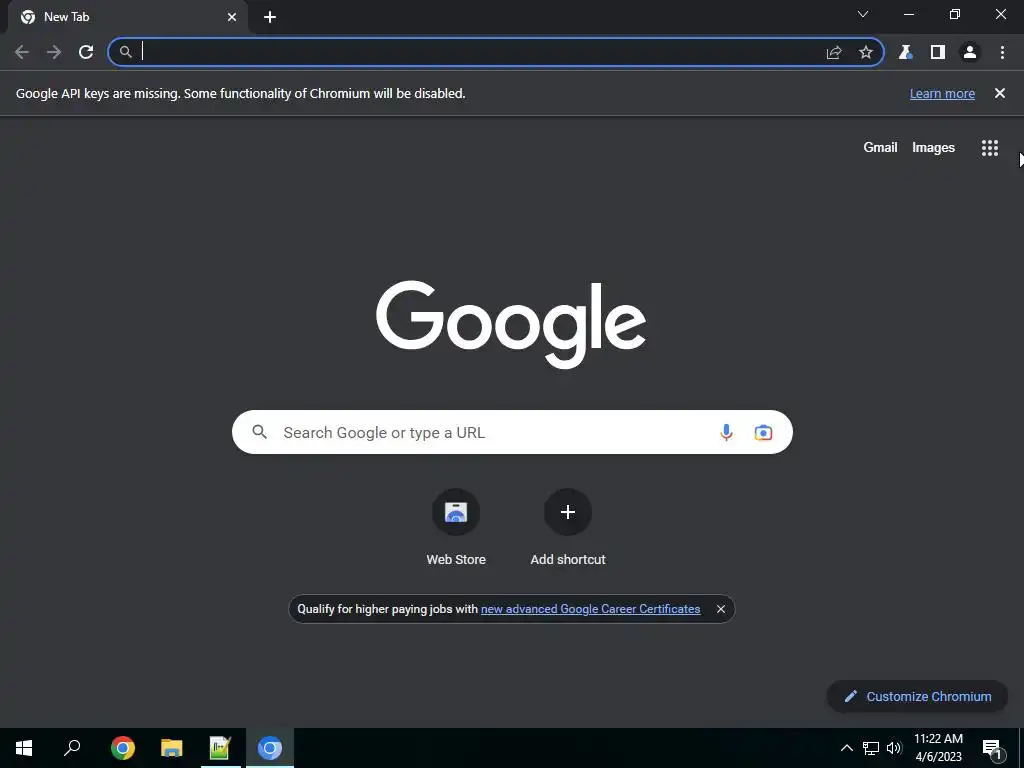Image resolution: width=1024 pixels, height=768 pixels.
Task: Click the share this page icon
Action: point(834,52)
